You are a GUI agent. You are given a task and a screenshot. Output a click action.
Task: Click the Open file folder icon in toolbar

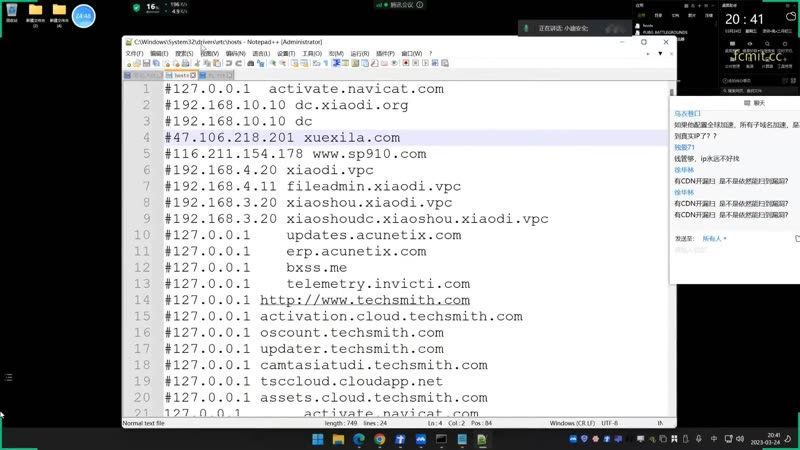point(137,63)
